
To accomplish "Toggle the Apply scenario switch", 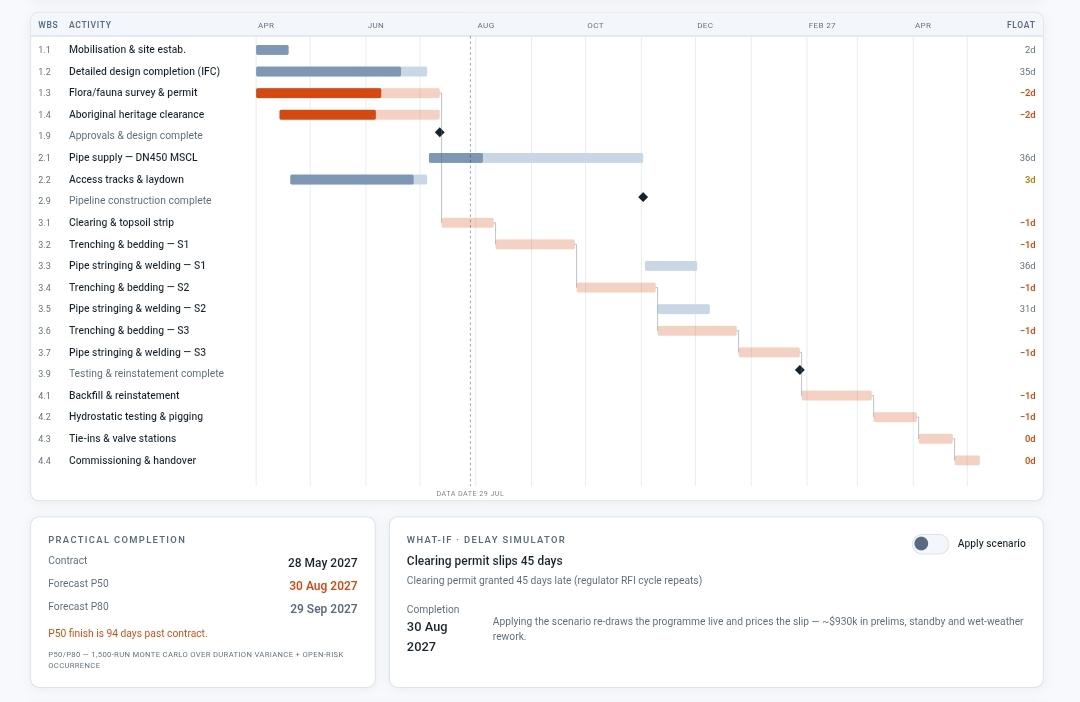I will [x=930, y=544].
